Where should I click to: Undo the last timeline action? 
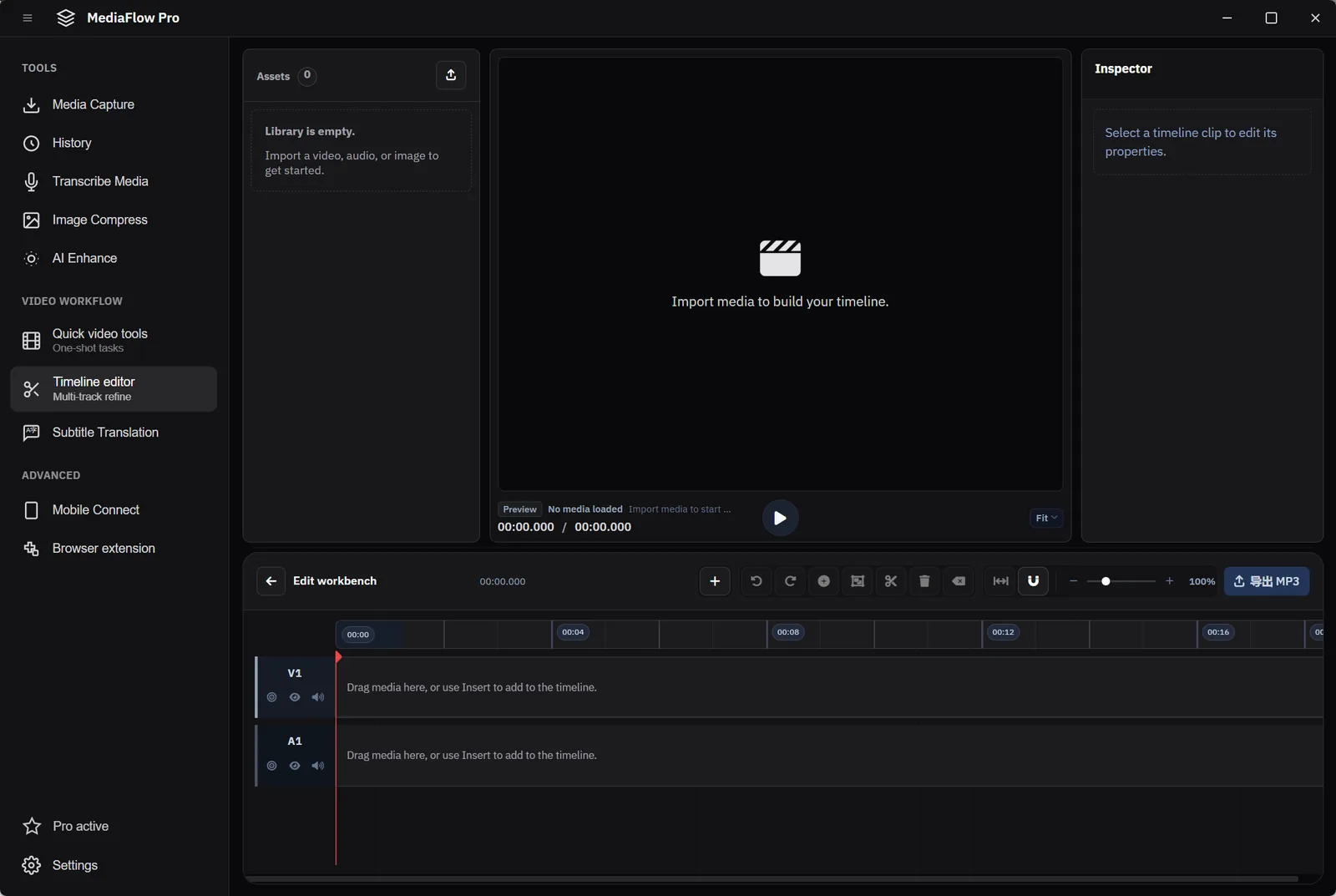[x=757, y=581]
